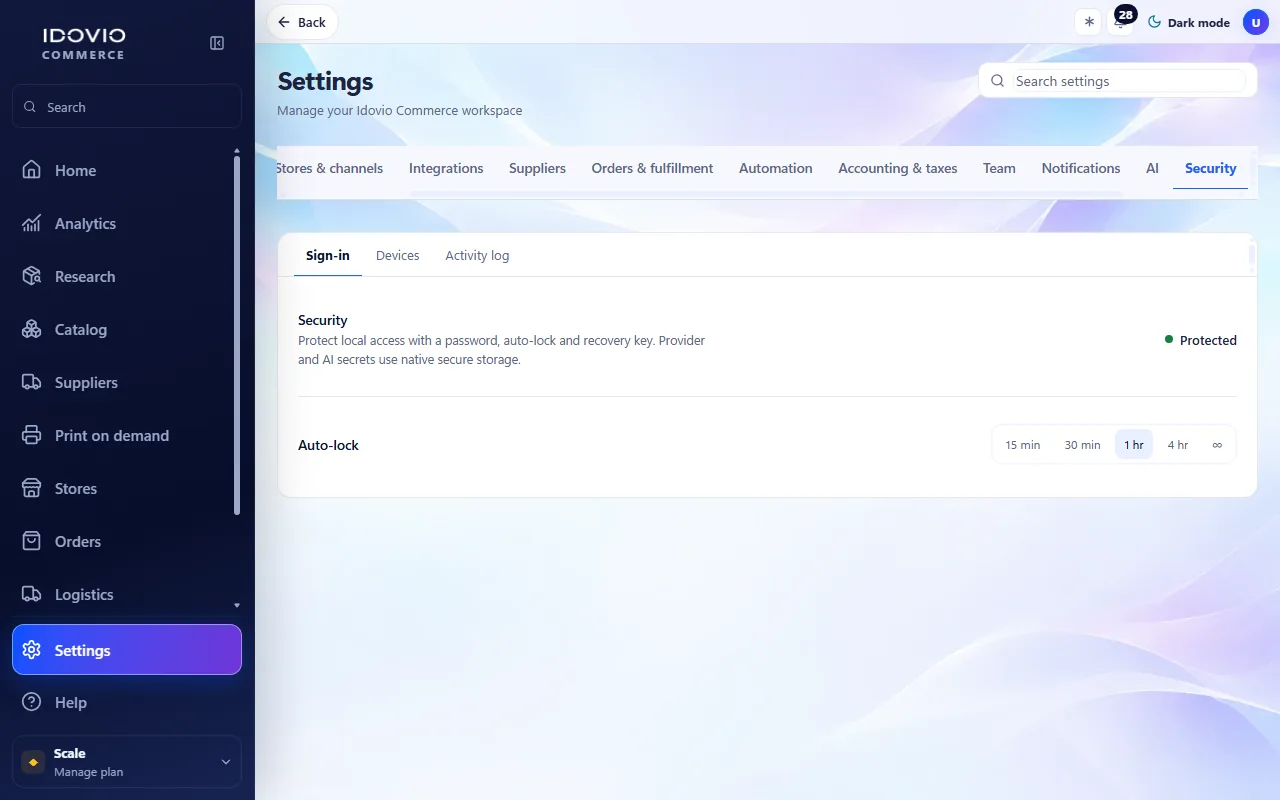Screen dimensions: 1280x800
Task: Click the Protected status indicator
Action: (1201, 340)
